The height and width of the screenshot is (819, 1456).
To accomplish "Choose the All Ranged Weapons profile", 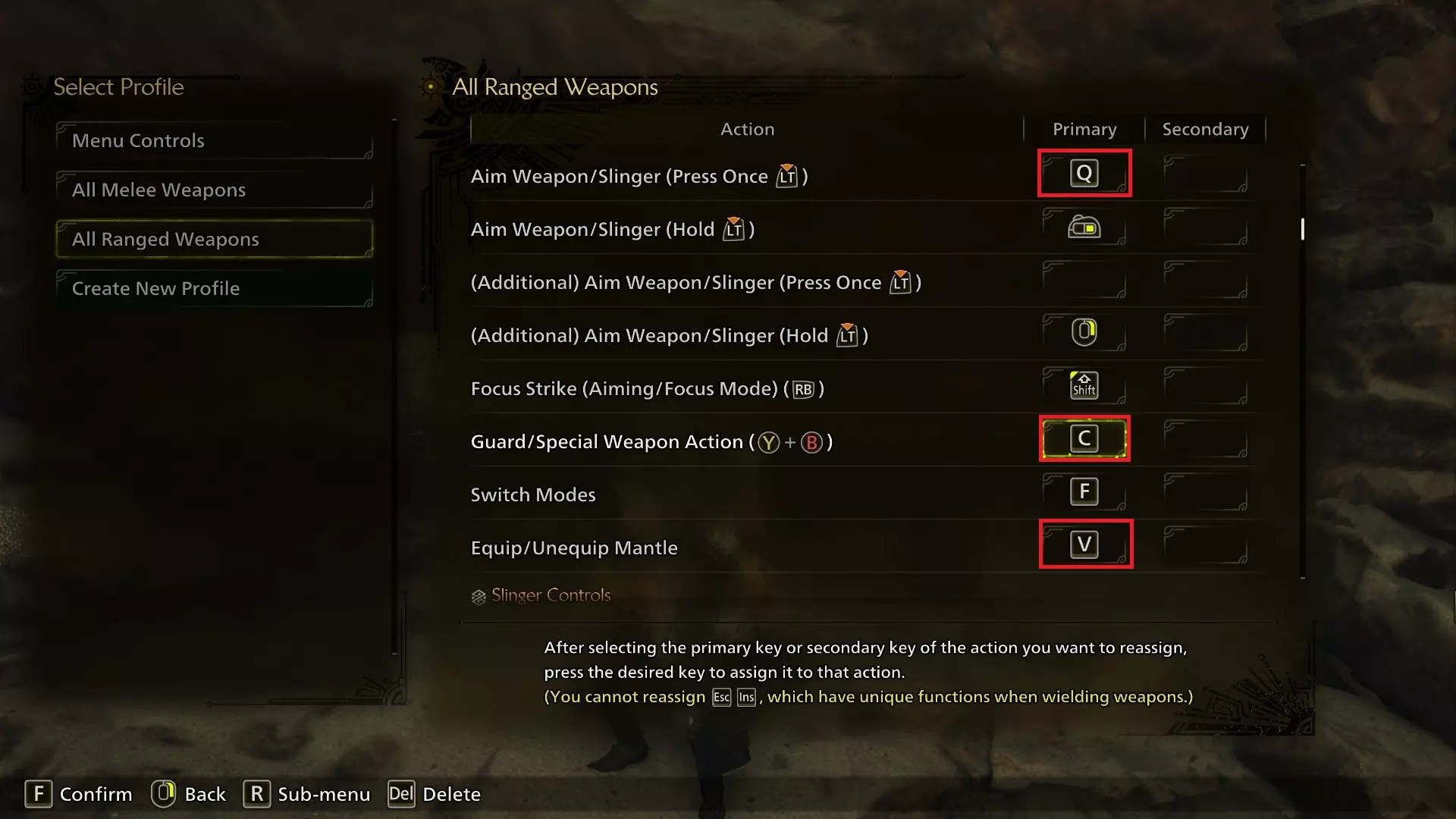I will pyautogui.click(x=215, y=239).
